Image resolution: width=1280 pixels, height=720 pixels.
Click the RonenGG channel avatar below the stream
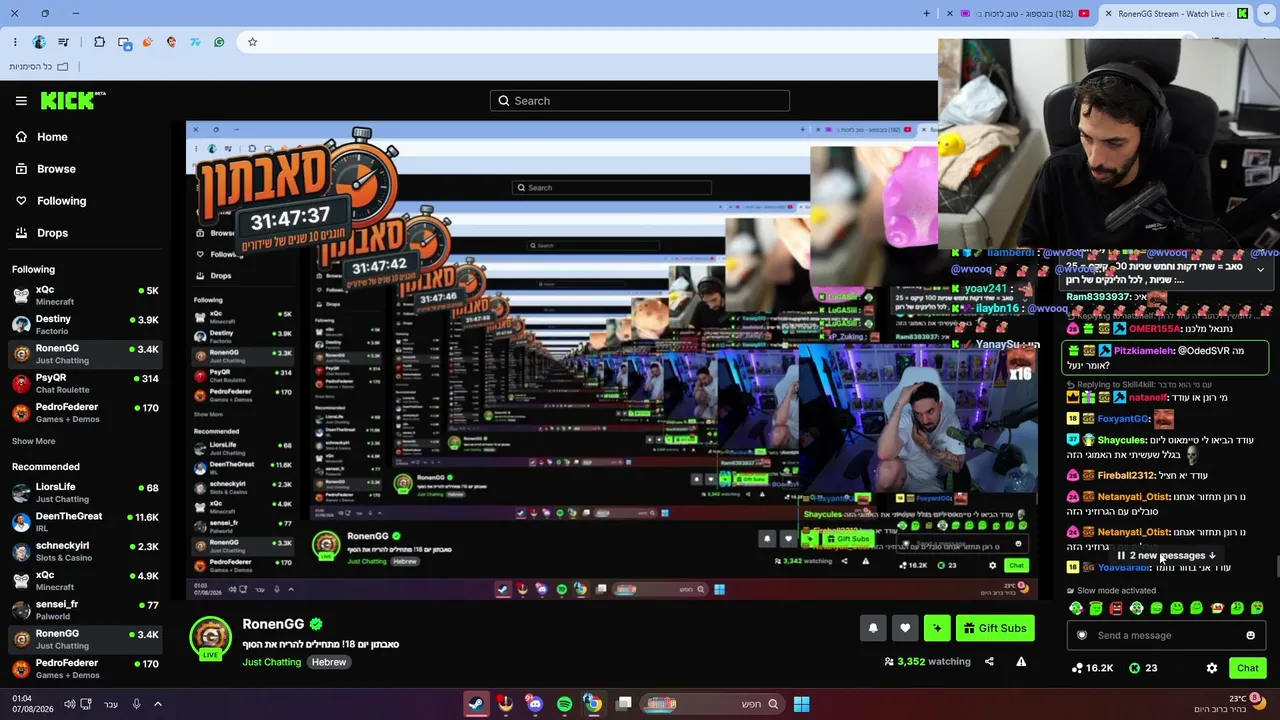click(210, 638)
